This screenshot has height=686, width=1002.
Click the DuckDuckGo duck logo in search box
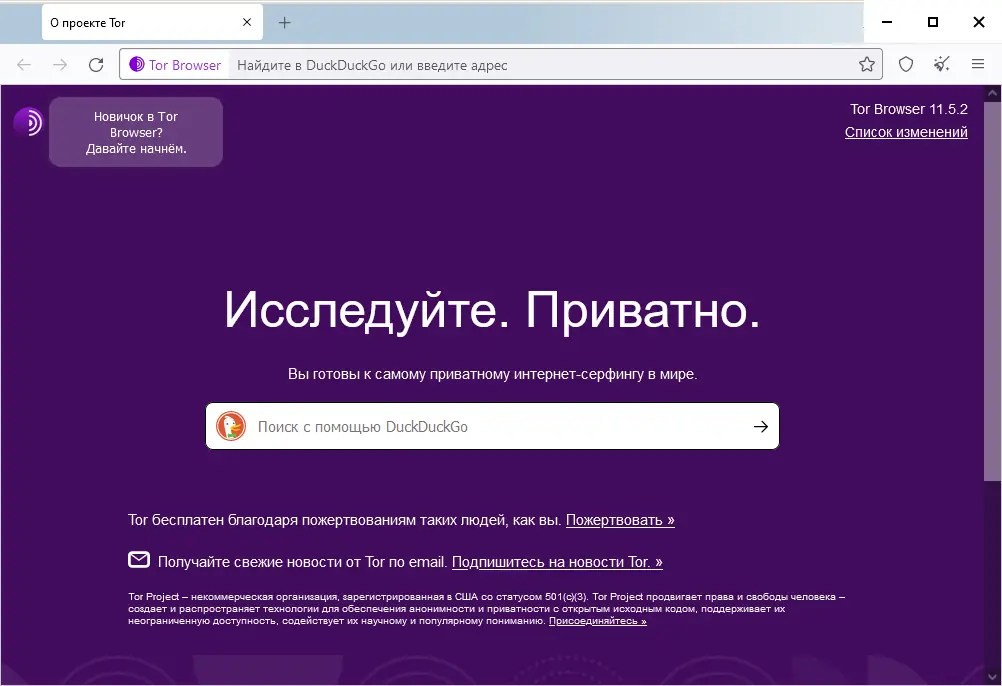tap(231, 426)
